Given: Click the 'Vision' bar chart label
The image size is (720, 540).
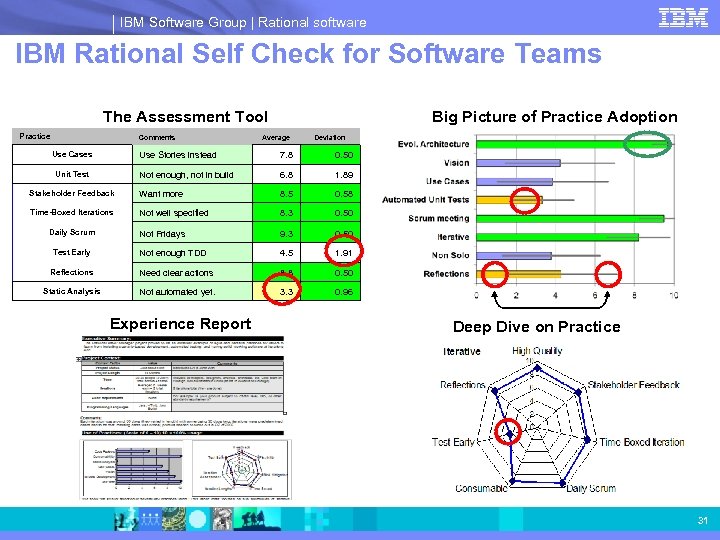Looking at the screenshot, I should pos(456,163).
